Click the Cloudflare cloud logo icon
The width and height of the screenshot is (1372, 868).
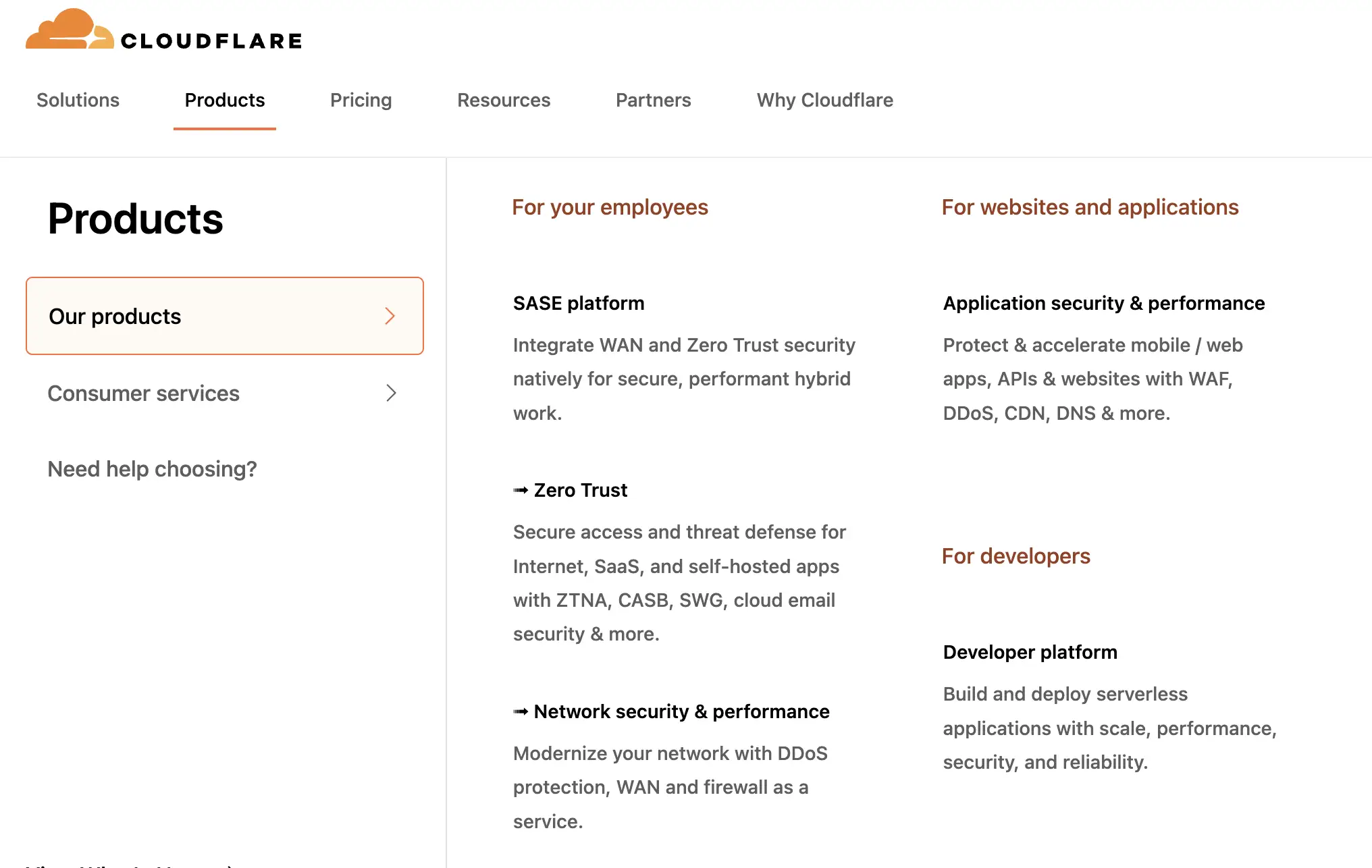[x=69, y=30]
